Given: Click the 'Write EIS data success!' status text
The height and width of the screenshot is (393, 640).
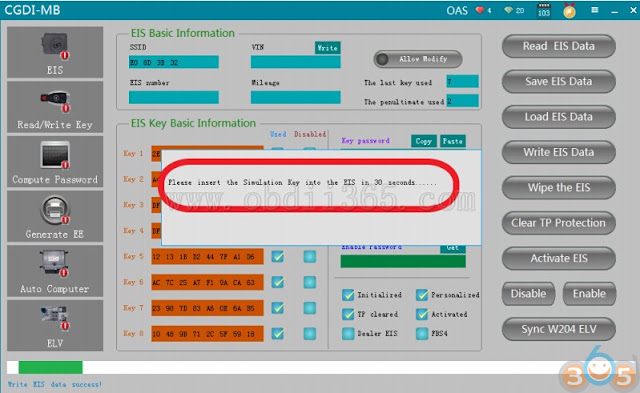Looking at the screenshot, I should pyautogui.click(x=55, y=384).
